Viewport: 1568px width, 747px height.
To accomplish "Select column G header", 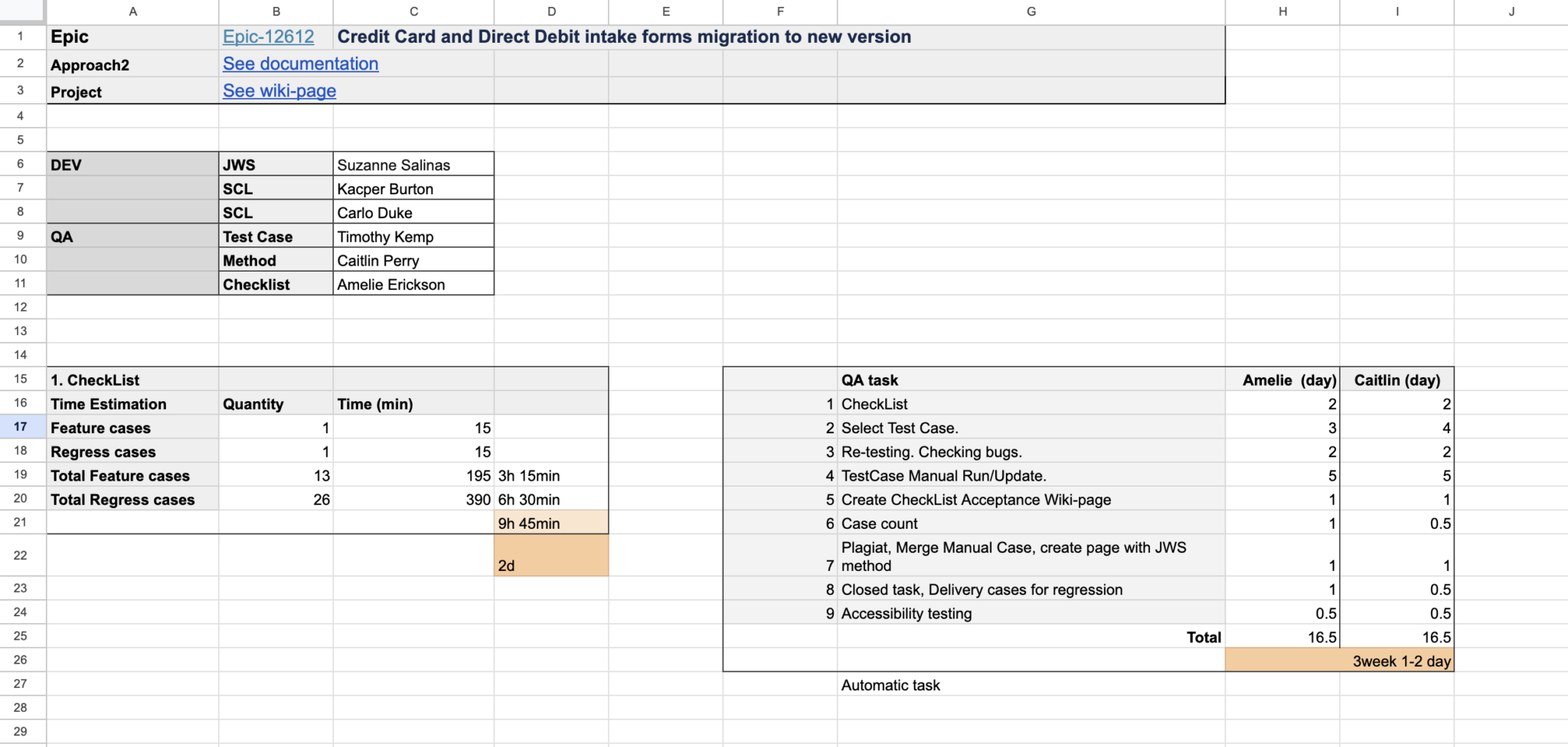I will tap(1031, 11).
